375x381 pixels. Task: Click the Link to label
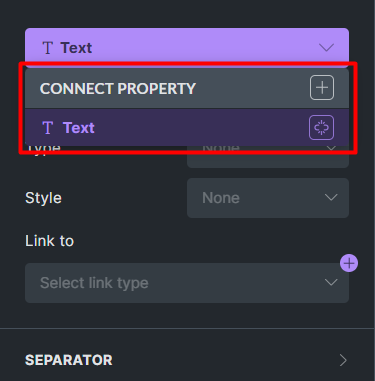49,241
